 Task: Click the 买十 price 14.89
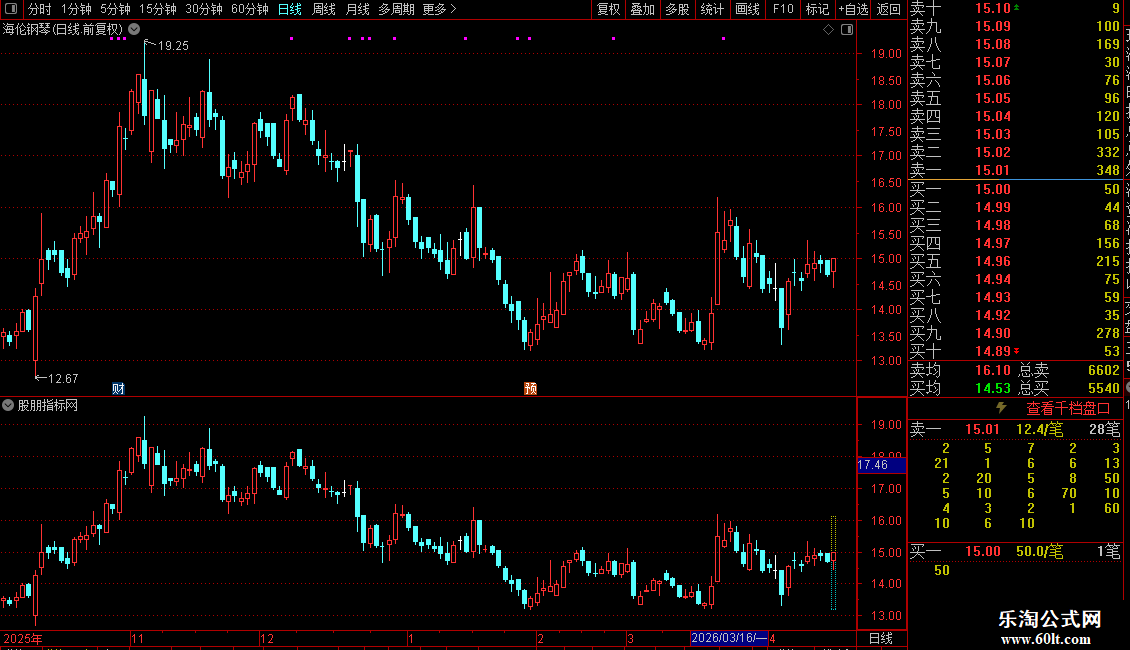(x=992, y=351)
